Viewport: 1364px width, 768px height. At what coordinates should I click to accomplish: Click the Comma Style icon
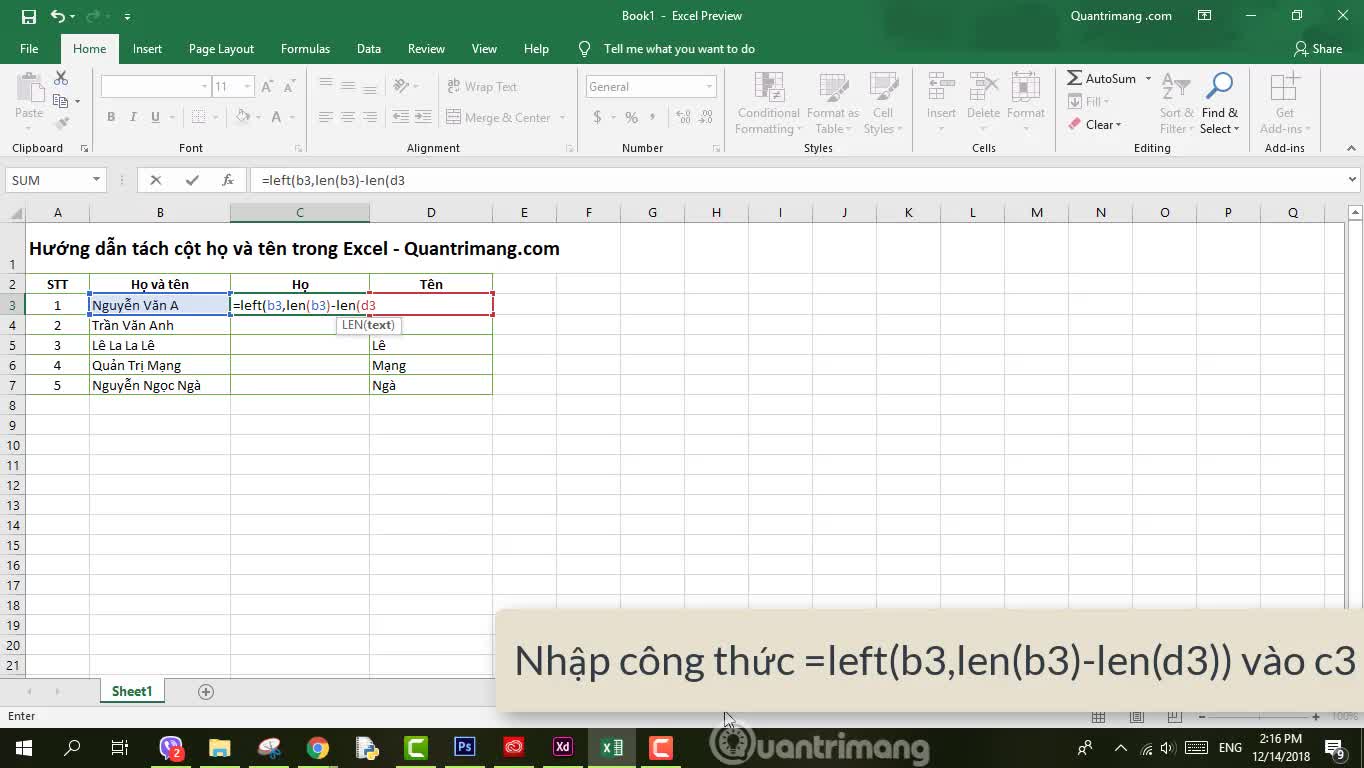coord(653,117)
